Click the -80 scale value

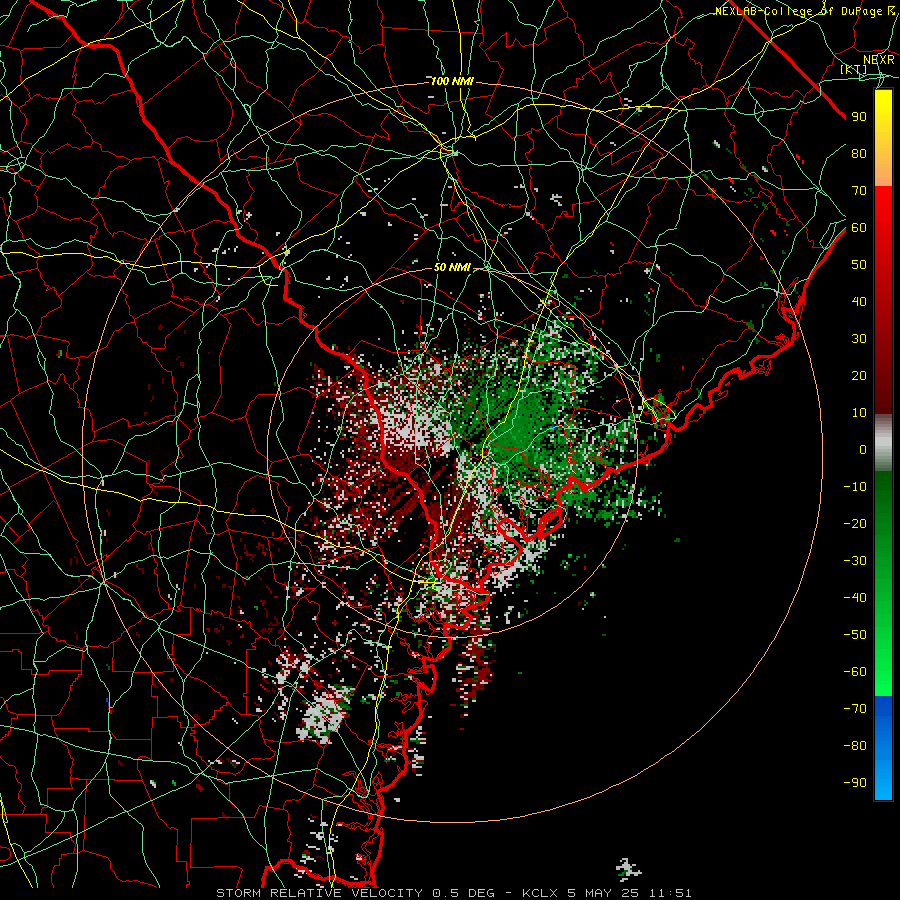coord(855,746)
